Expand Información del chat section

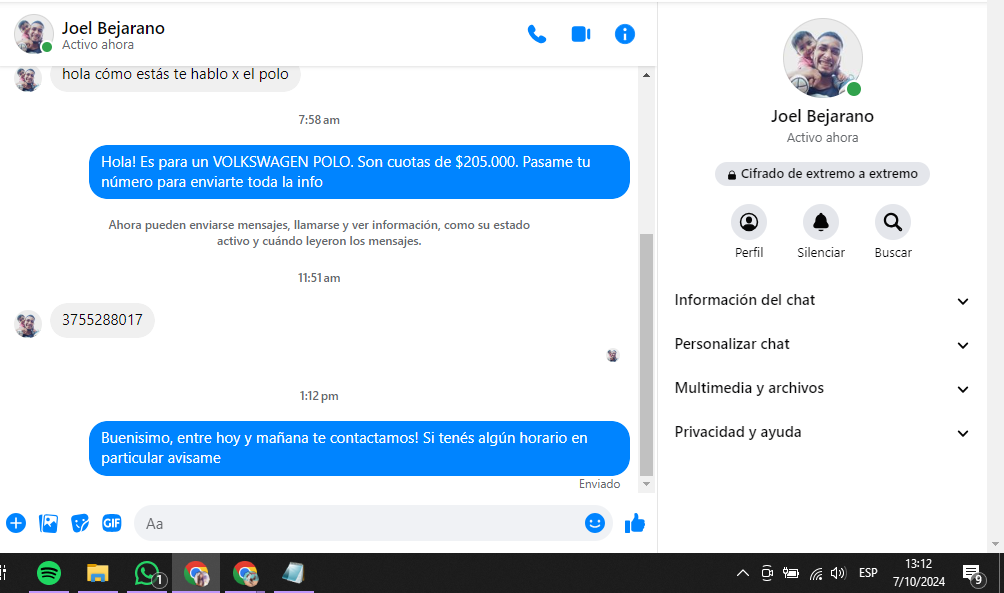[822, 300]
